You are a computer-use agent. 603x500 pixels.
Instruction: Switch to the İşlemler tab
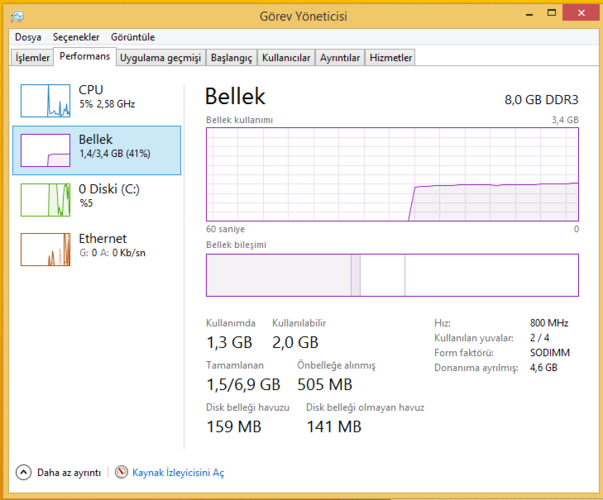(x=32, y=58)
